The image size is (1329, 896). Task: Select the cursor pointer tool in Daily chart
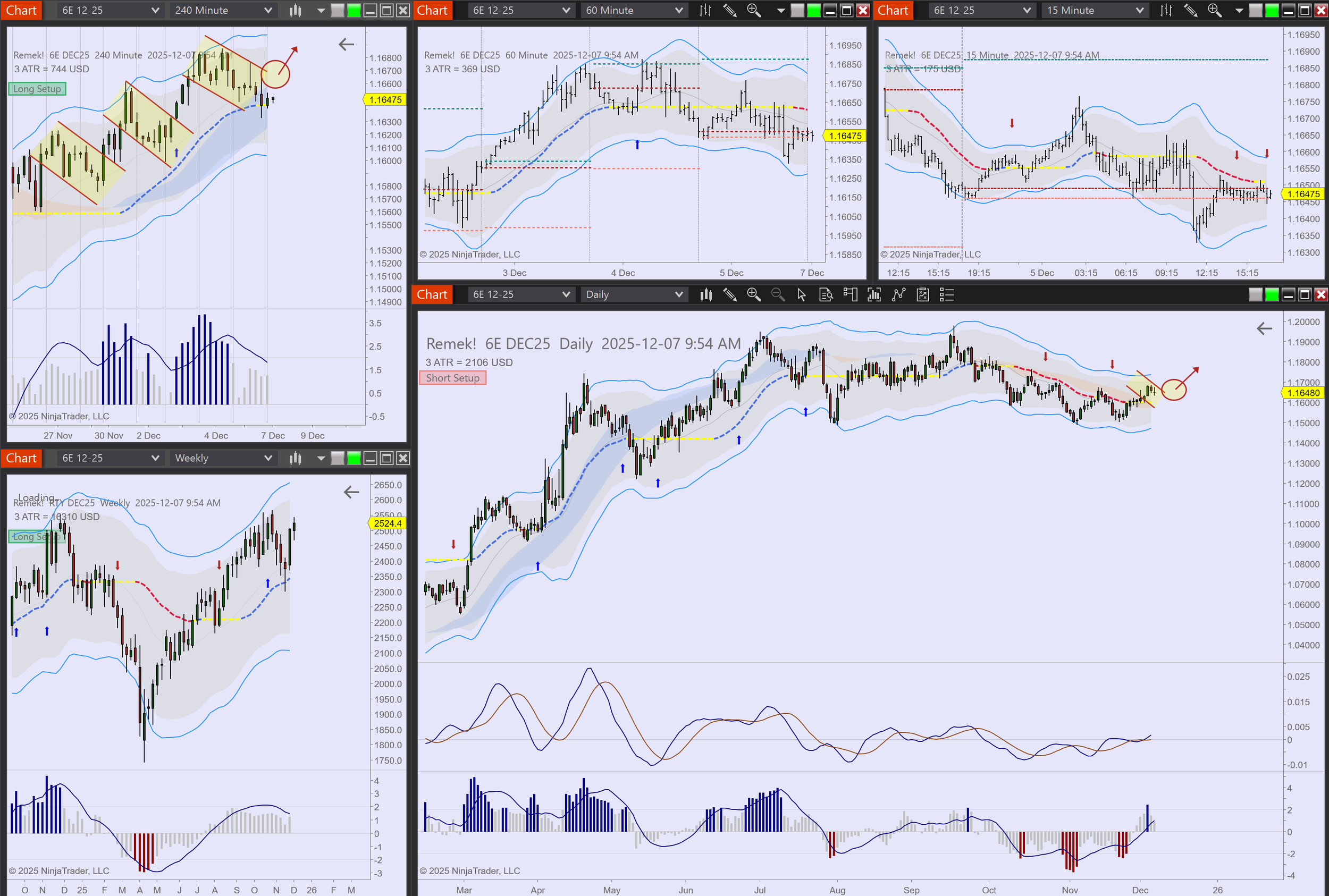click(x=802, y=294)
